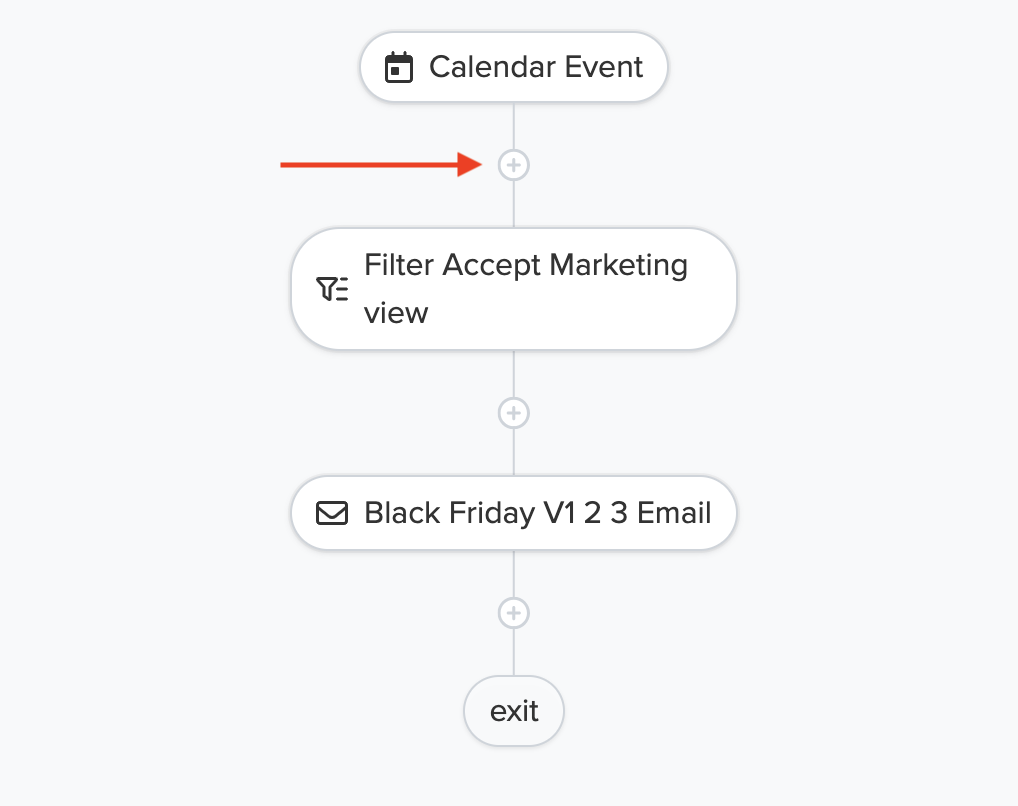Open the Filter Accept Marketing view node
The height and width of the screenshot is (806, 1018).
coord(514,289)
